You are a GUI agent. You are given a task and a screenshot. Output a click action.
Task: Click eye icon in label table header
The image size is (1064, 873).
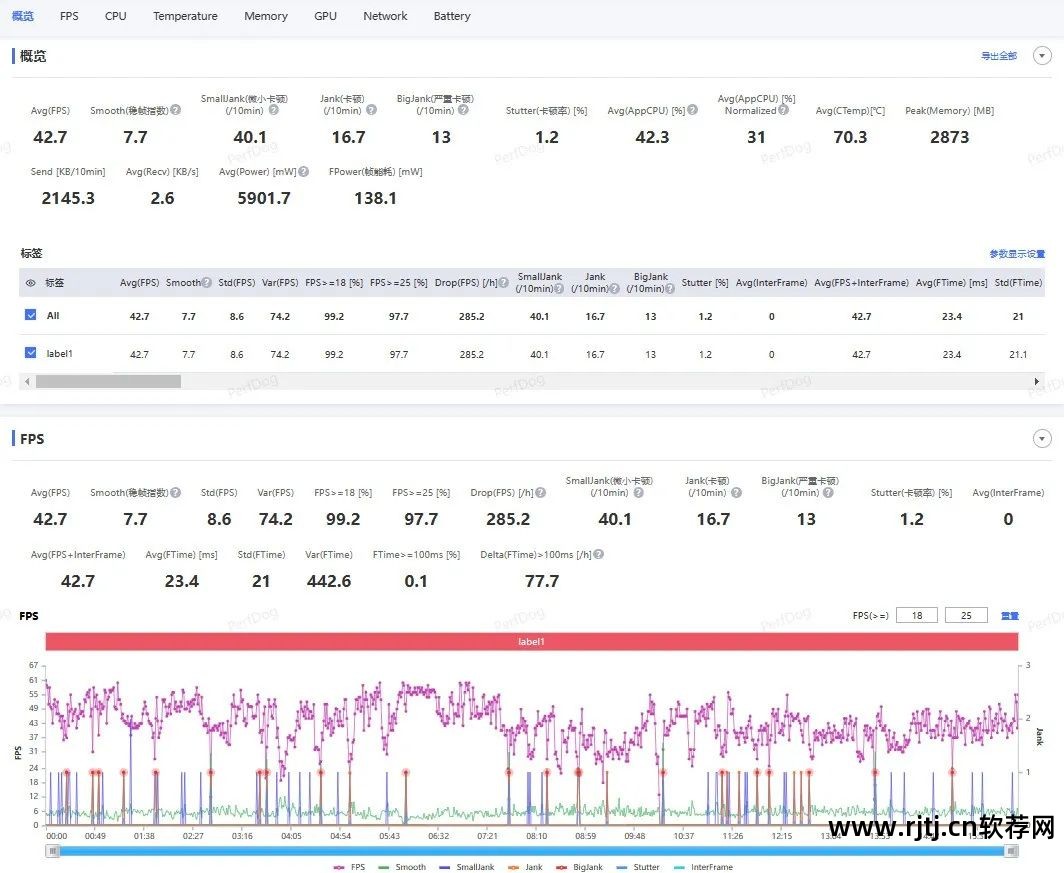[x=30, y=283]
